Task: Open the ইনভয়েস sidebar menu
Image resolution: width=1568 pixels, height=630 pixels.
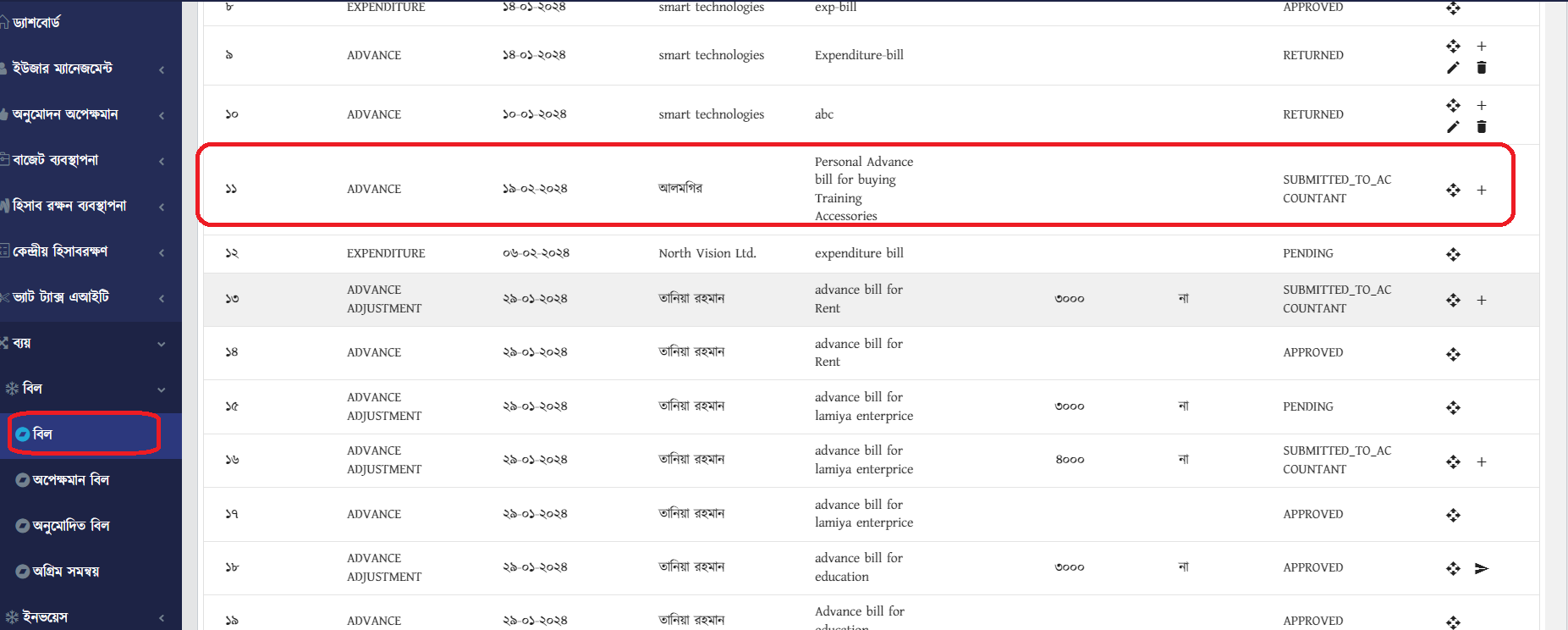Action: pos(91,617)
